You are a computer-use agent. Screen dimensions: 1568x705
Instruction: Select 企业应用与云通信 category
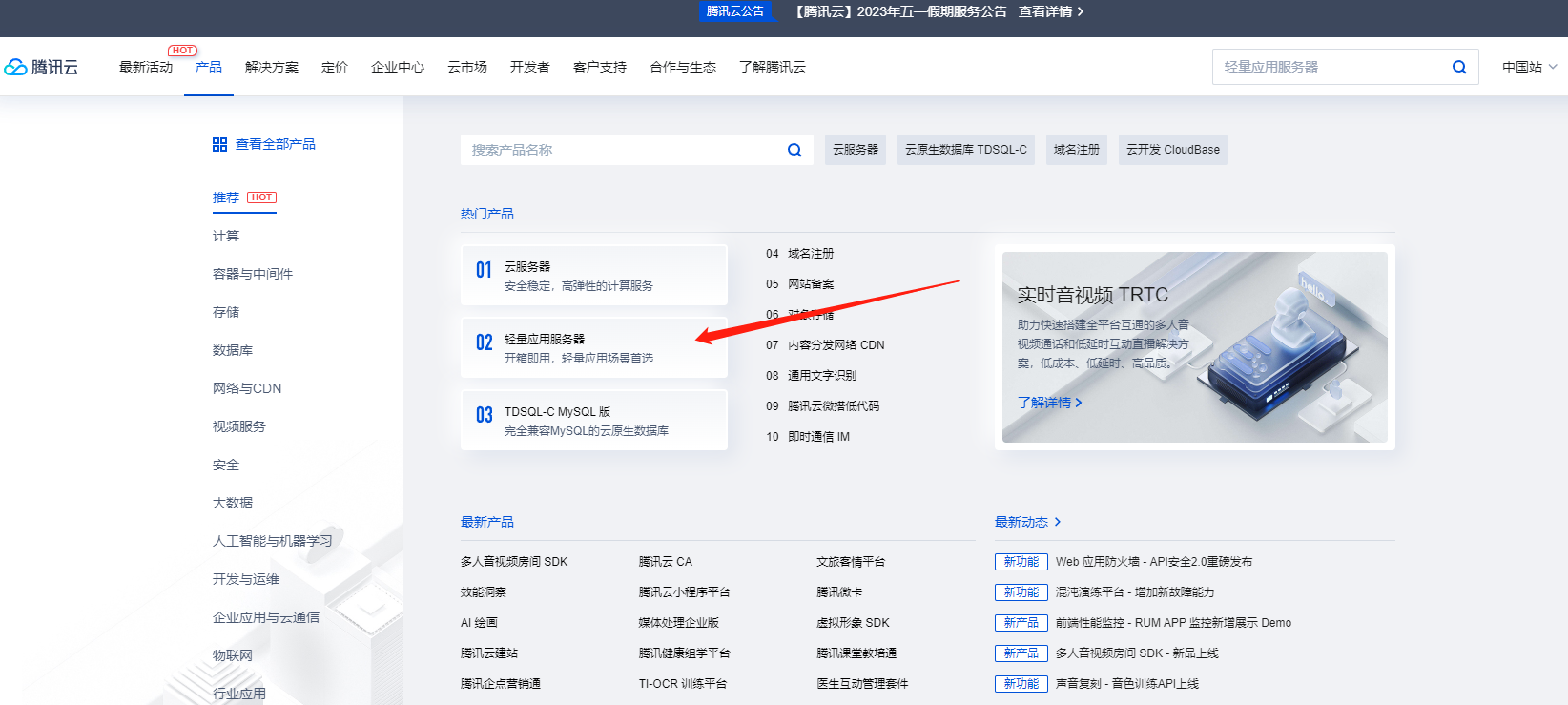(x=266, y=617)
